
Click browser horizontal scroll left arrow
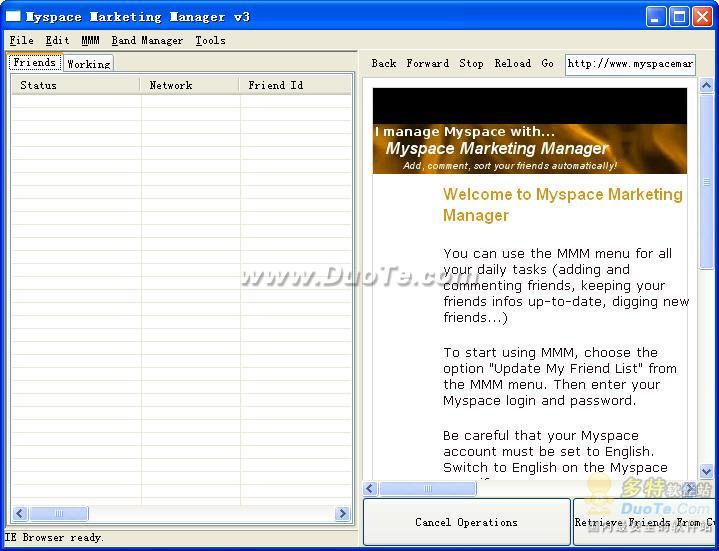tap(371, 489)
